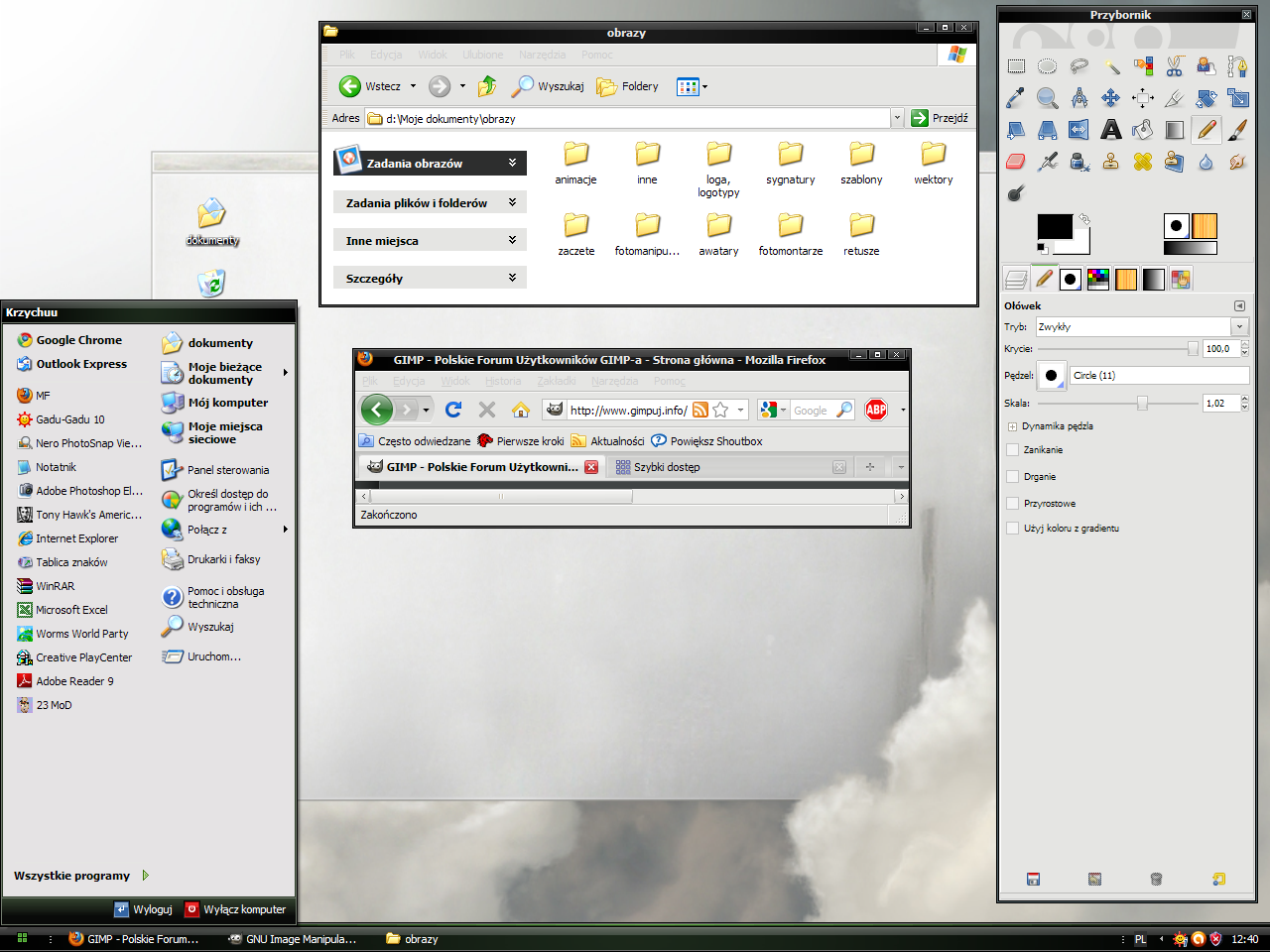
Task: Check the Użyj koloru z gradientu option
Action: pyautogui.click(x=1012, y=529)
